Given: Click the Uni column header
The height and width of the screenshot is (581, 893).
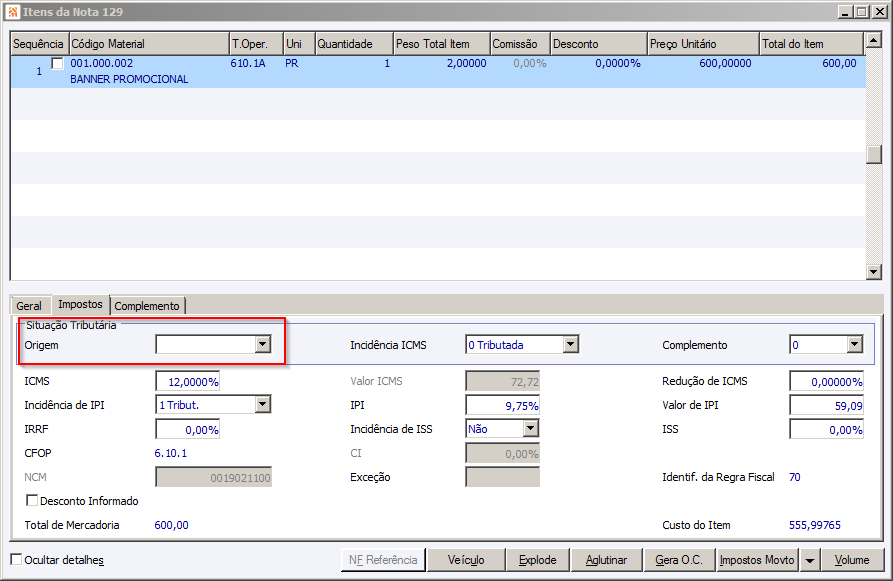Looking at the screenshot, I should [299, 44].
